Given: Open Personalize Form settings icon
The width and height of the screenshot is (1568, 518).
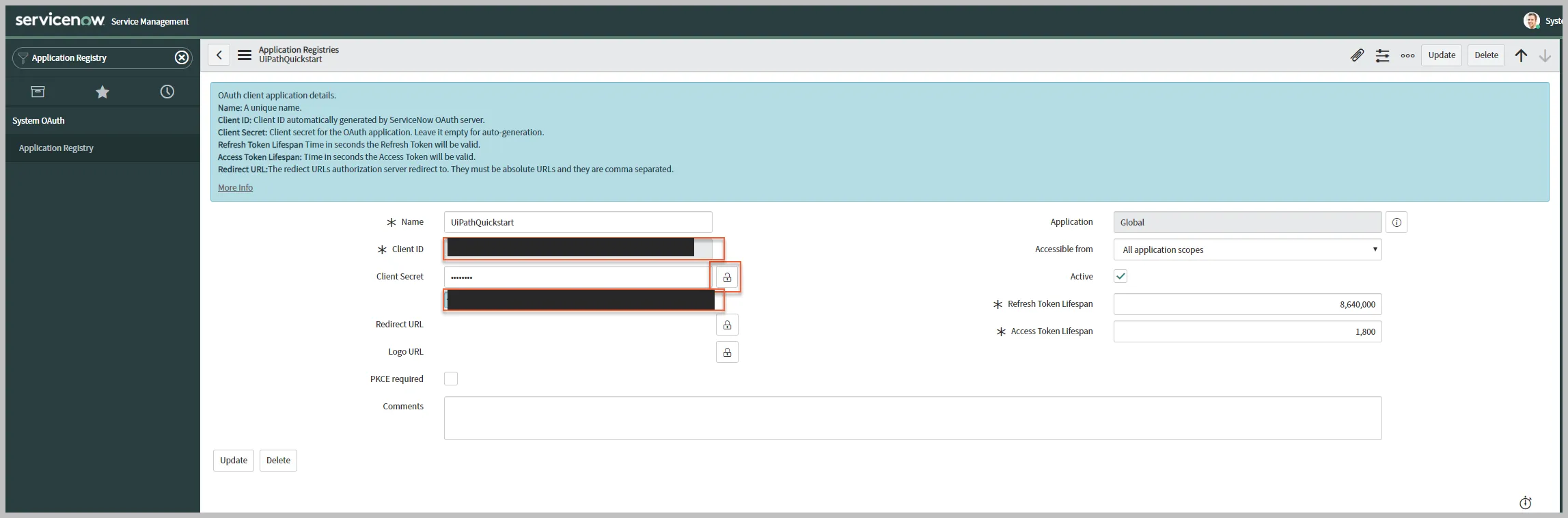Looking at the screenshot, I should click(x=1382, y=55).
